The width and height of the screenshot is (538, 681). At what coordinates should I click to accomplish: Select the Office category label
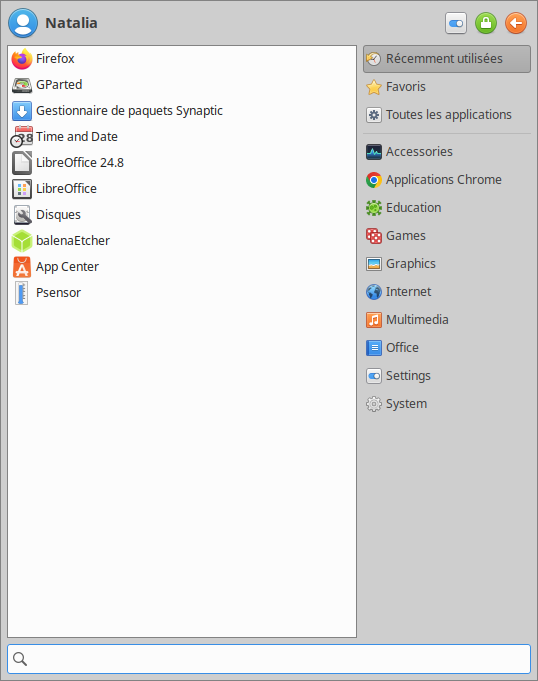click(403, 348)
